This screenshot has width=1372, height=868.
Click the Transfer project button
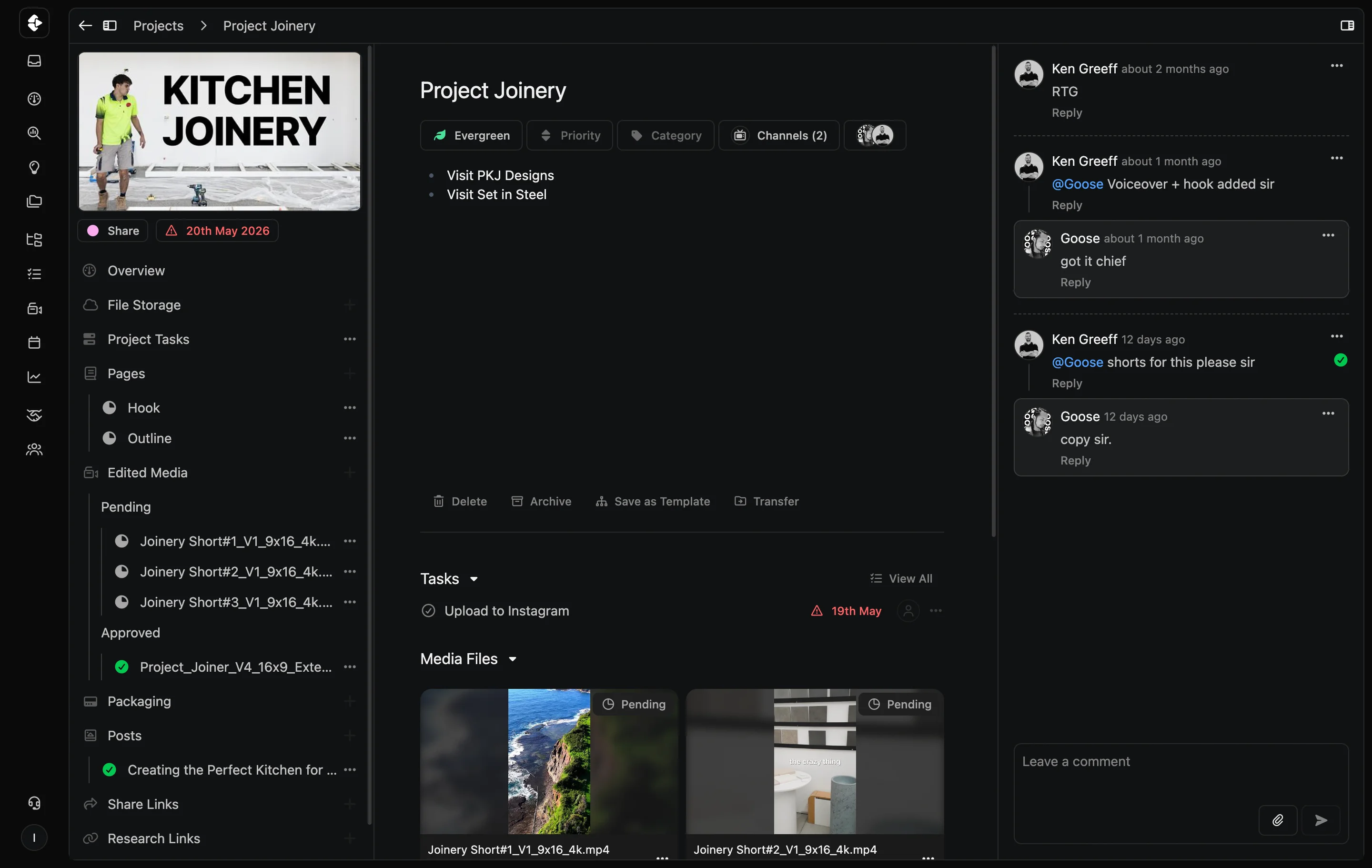tap(767, 501)
